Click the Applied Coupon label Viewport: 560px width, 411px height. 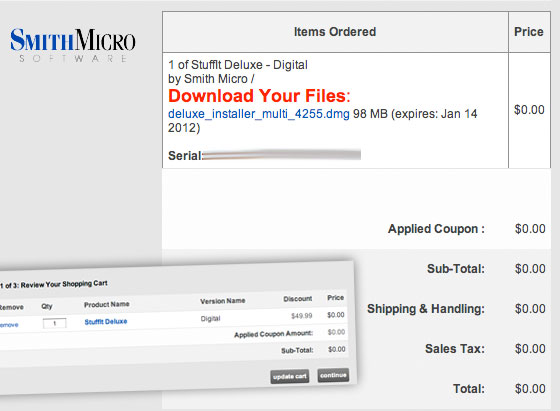pyautogui.click(x=436, y=229)
